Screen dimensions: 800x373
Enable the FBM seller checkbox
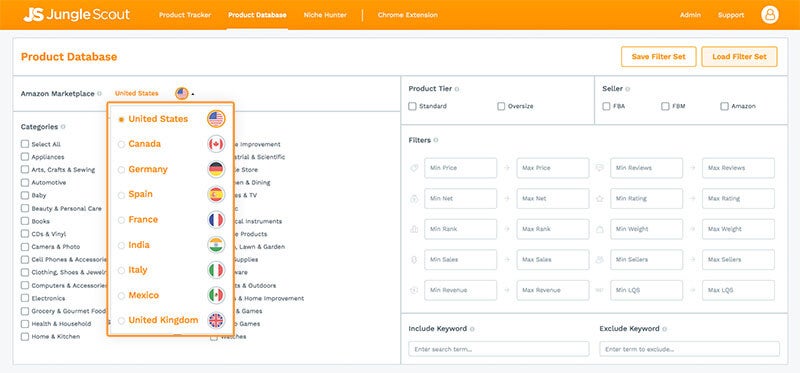coord(665,106)
